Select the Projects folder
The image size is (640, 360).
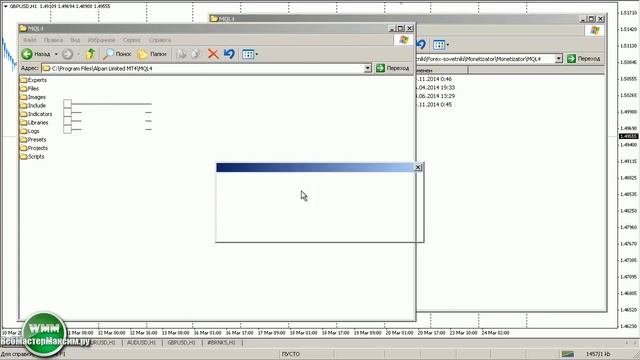coord(34,148)
